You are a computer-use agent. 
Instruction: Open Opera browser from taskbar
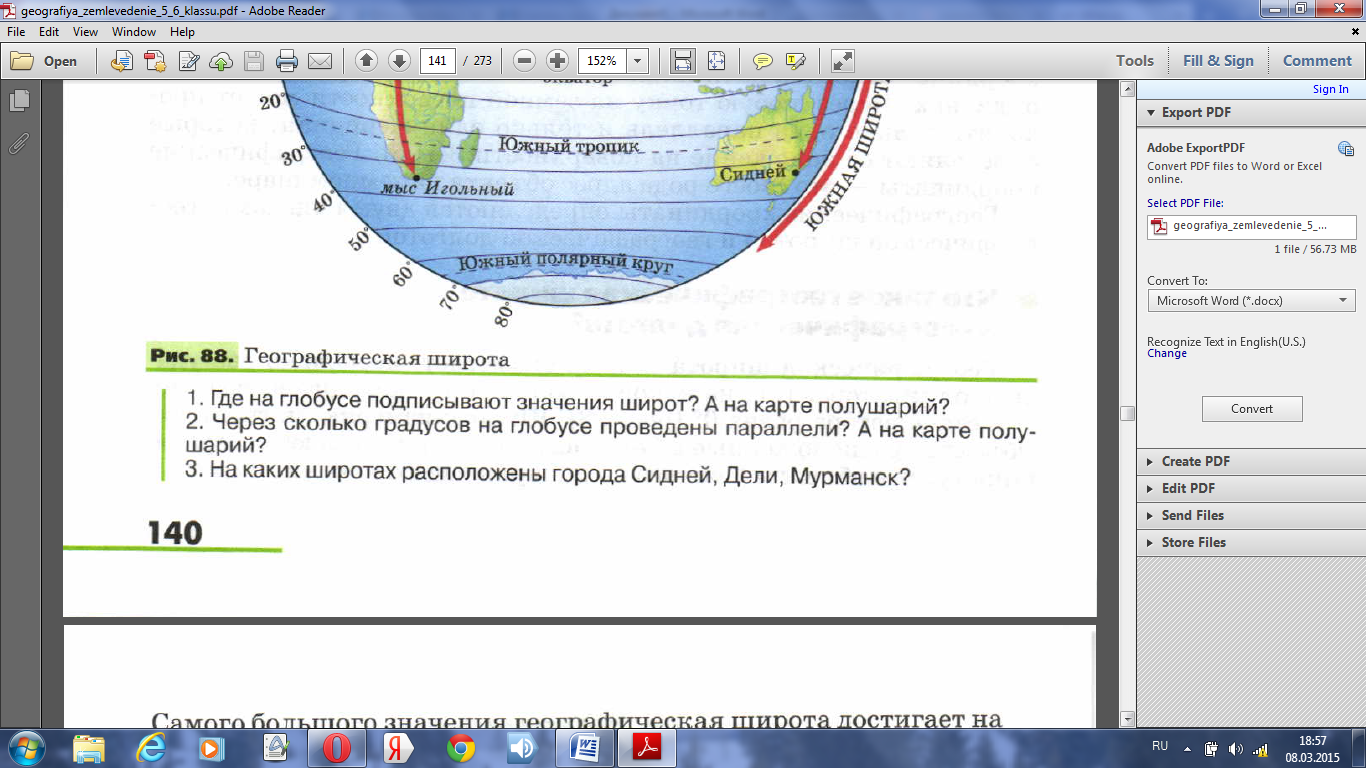click(337, 748)
